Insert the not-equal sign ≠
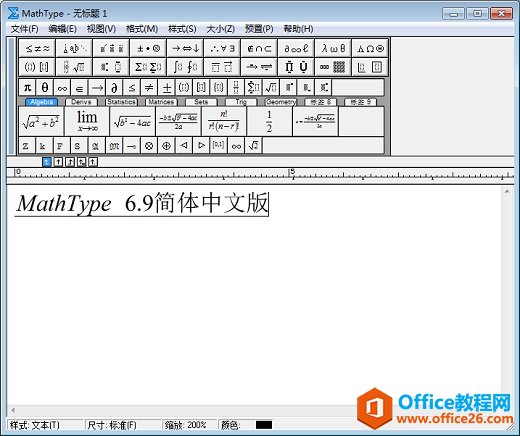Viewport: 520px width, 436px height. pyautogui.click(x=149, y=88)
